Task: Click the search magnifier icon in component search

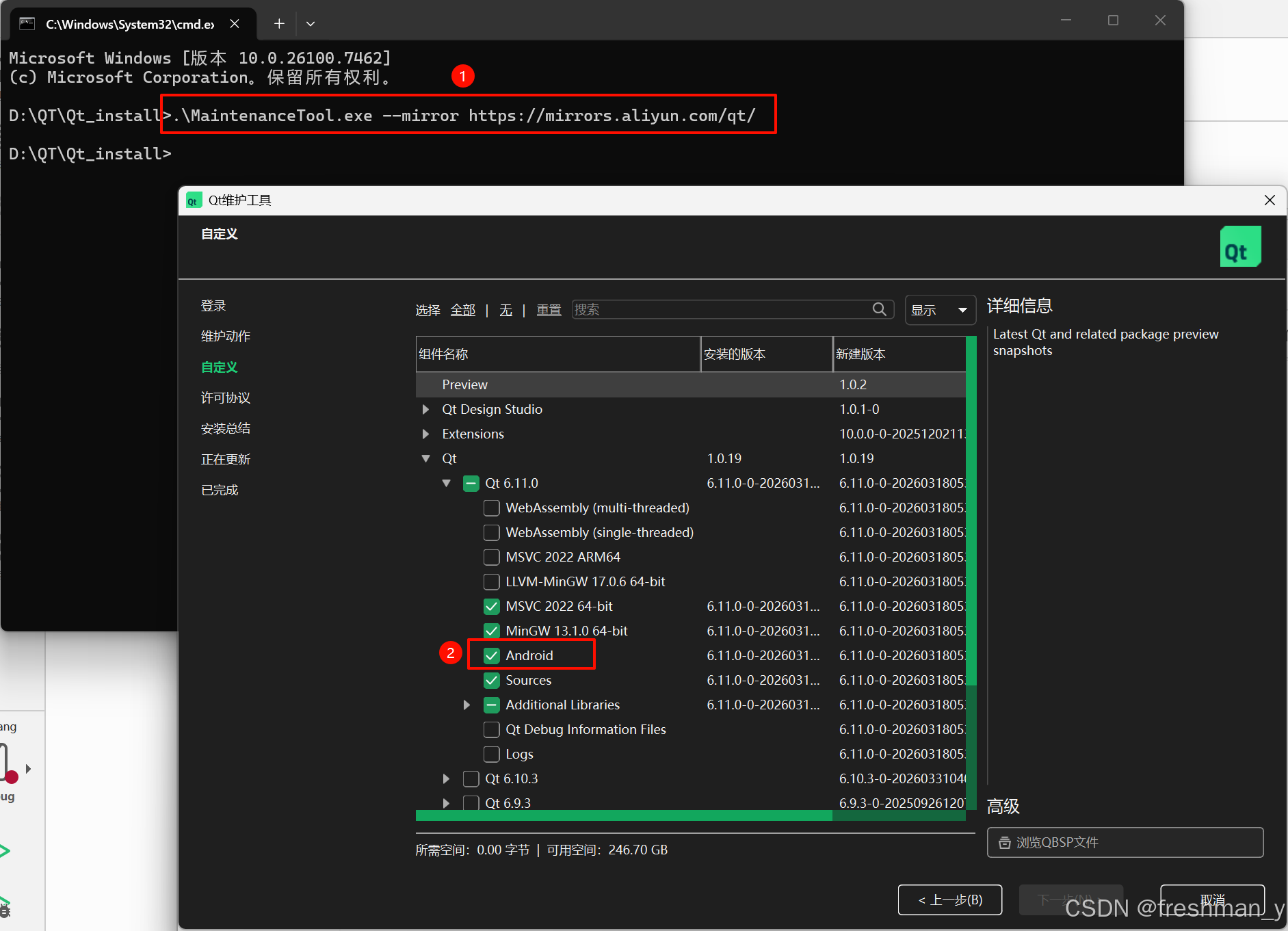Action: pyautogui.click(x=880, y=309)
